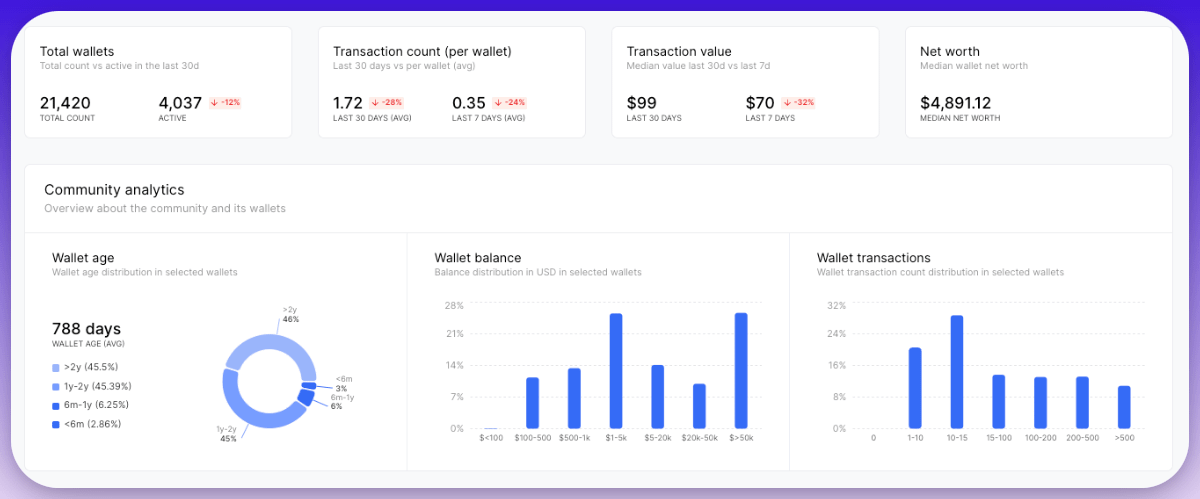Click "Median wallet net worth" subtitle
Screen dimensions: 1200x499
[x=974, y=66]
